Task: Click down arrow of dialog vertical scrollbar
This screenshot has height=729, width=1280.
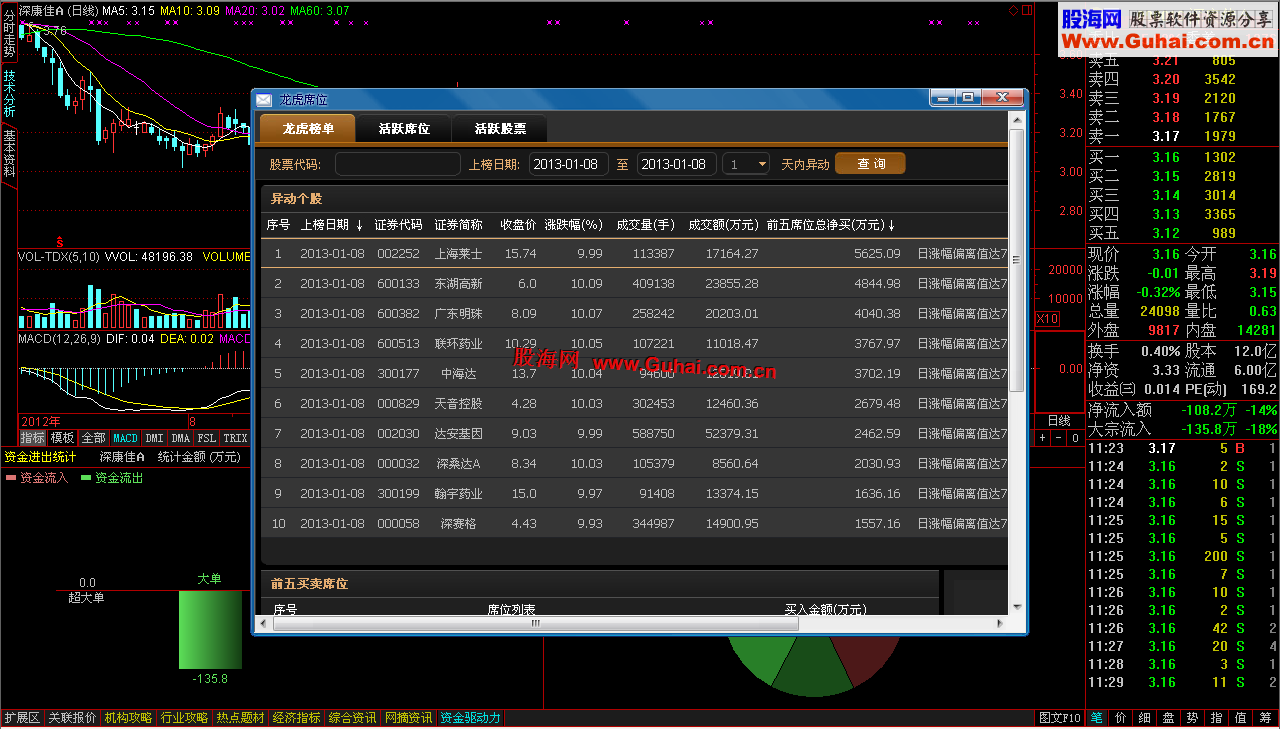Action: [x=1017, y=606]
